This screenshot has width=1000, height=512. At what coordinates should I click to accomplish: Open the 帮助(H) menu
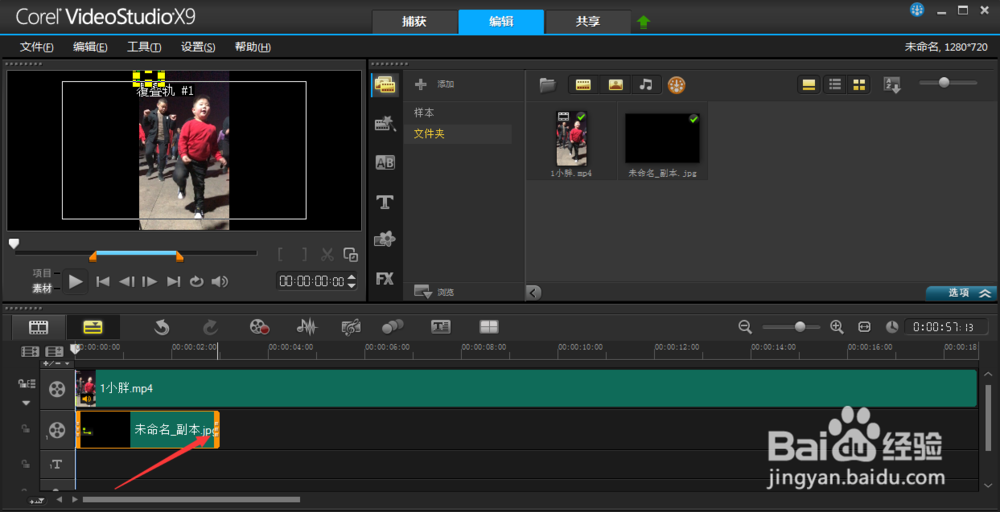click(253, 47)
